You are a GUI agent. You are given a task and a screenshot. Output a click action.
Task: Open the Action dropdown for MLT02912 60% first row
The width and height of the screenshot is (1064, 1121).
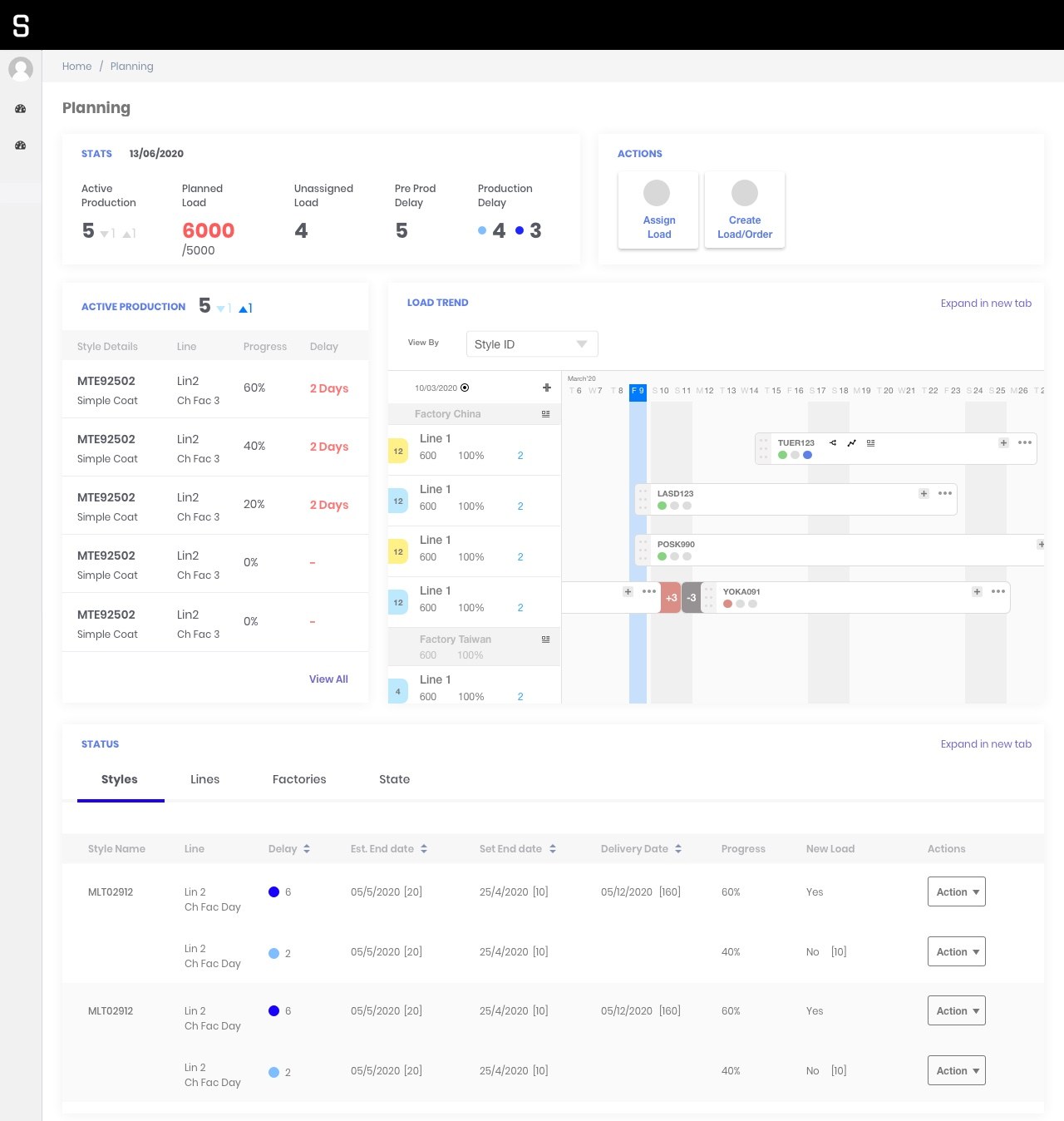pos(957,891)
